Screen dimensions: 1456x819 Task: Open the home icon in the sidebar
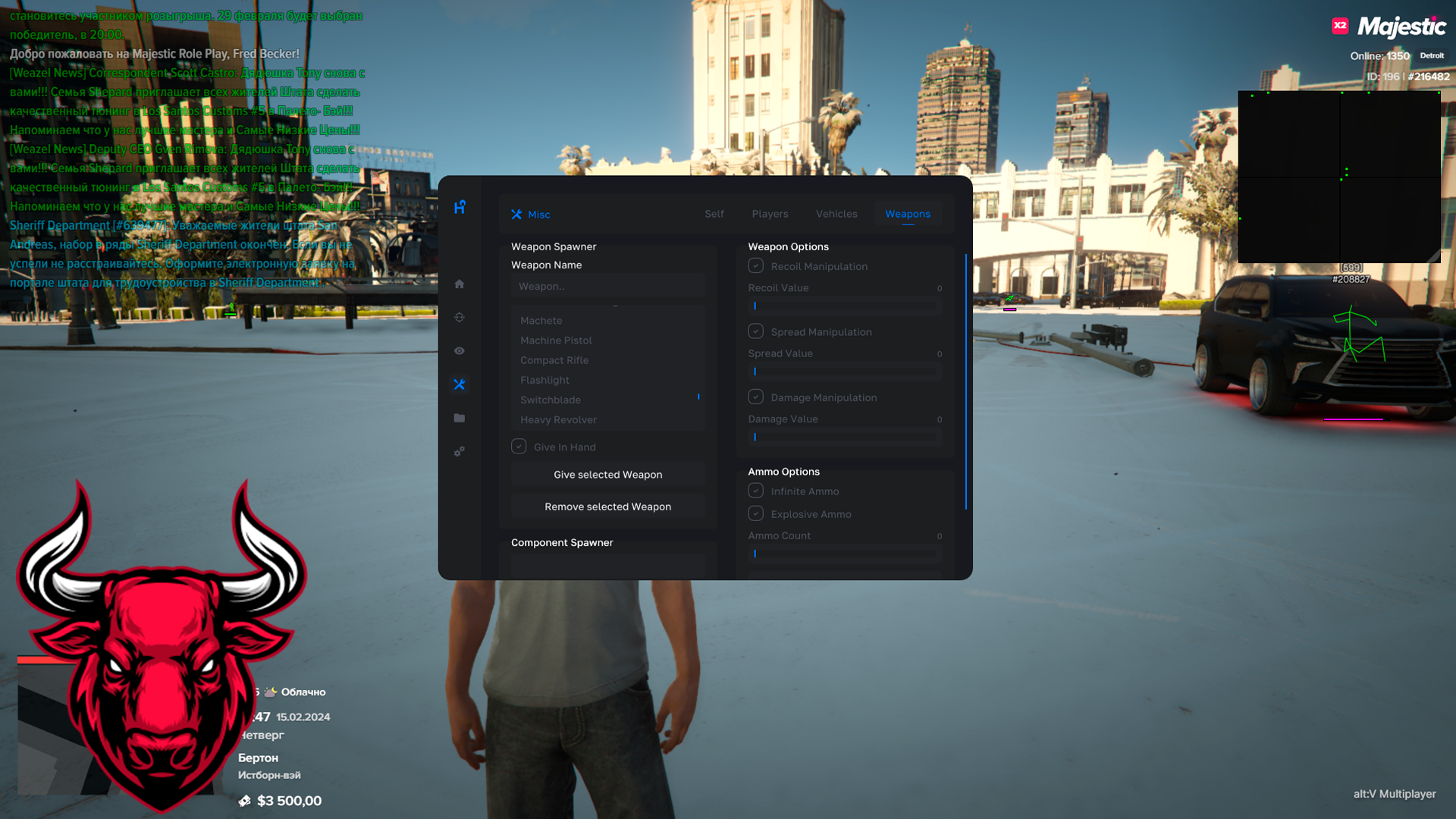click(459, 284)
